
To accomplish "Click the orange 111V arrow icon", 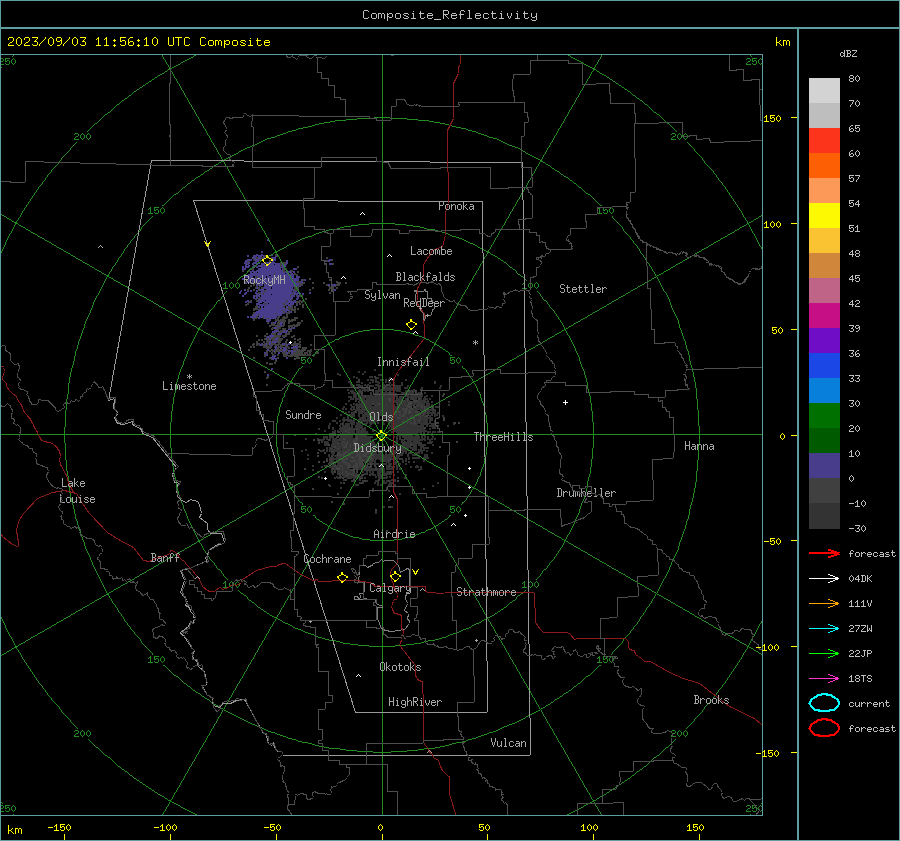I will 824,603.
